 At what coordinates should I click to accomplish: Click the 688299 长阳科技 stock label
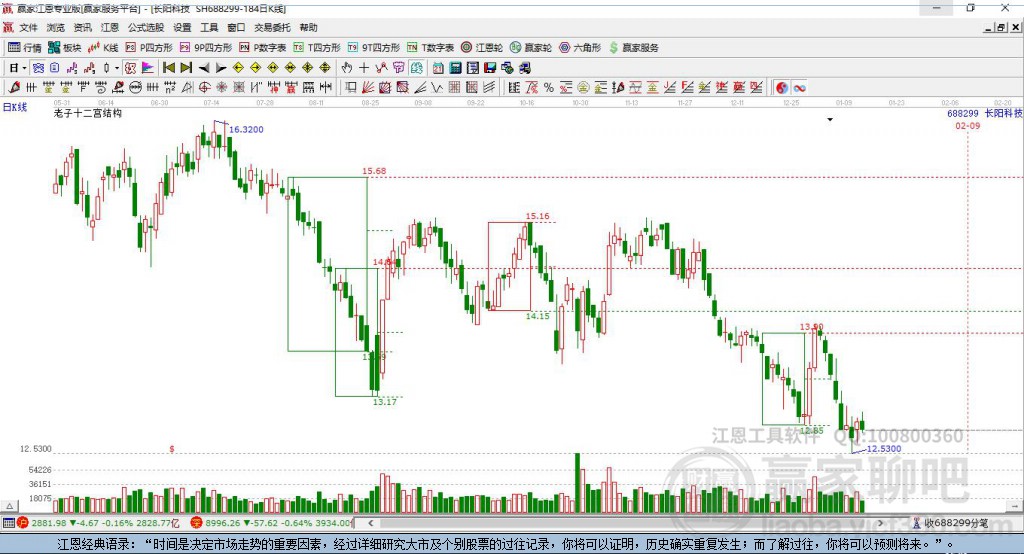[x=984, y=113]
